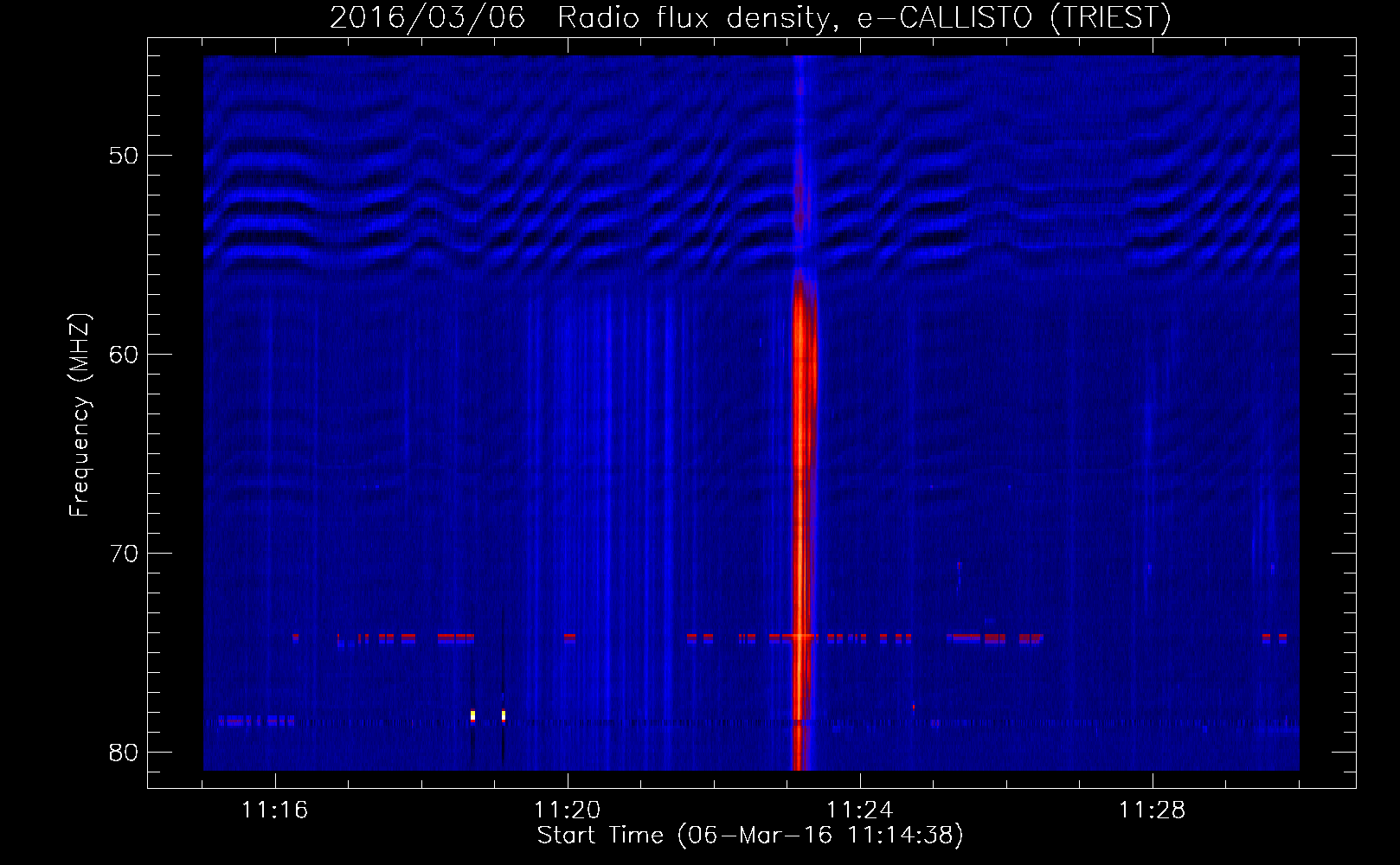This screenshot has height=865, width=1400.
Task: Click the 'Frequency (MHZ)' y-axis label
Action: pos(80,415)
